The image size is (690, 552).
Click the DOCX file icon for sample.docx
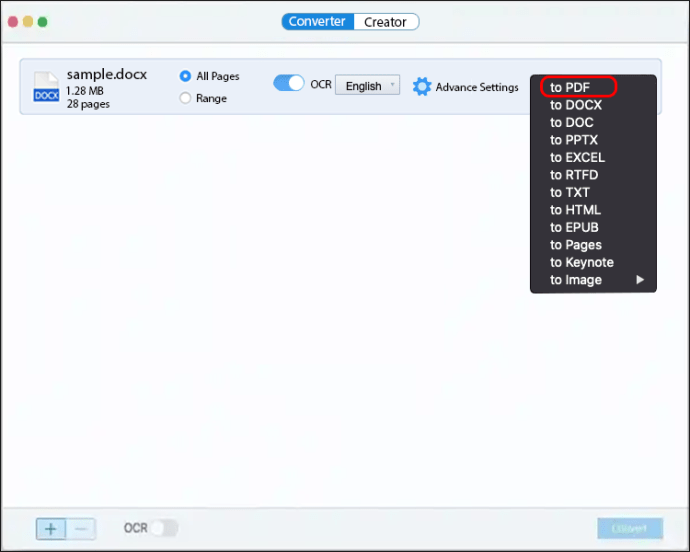tap(46, 86)
